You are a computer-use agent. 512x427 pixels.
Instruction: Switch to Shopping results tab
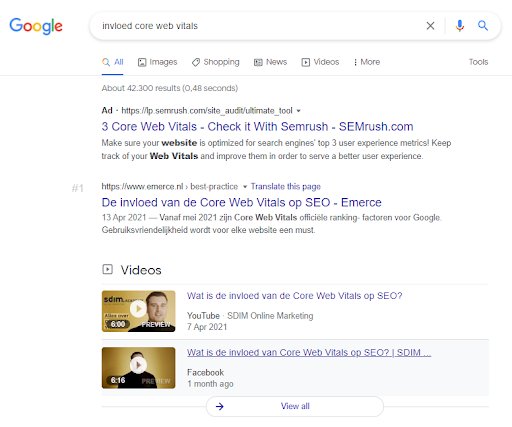215,62
